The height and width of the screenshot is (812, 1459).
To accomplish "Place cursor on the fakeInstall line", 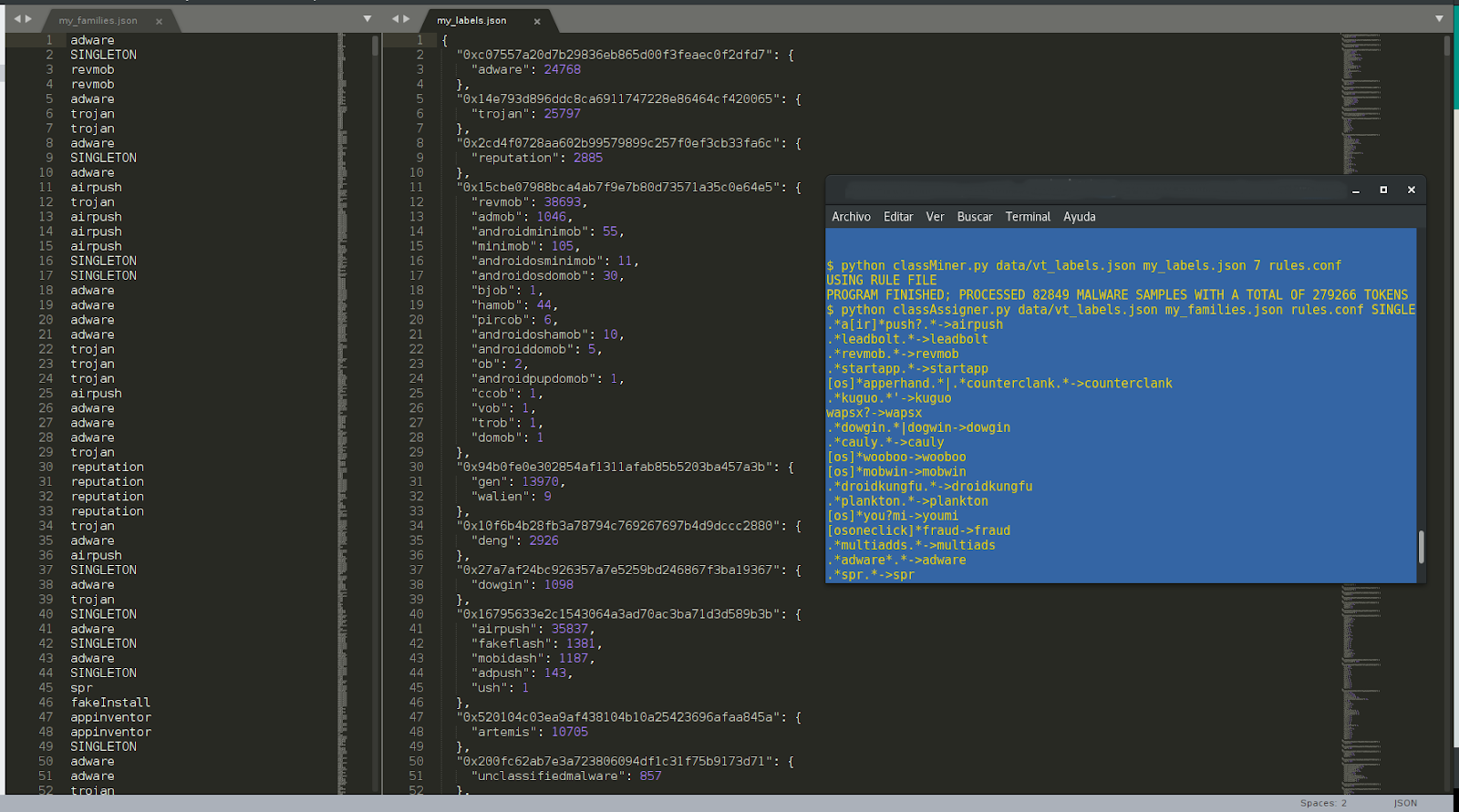I will pos(110,703).
